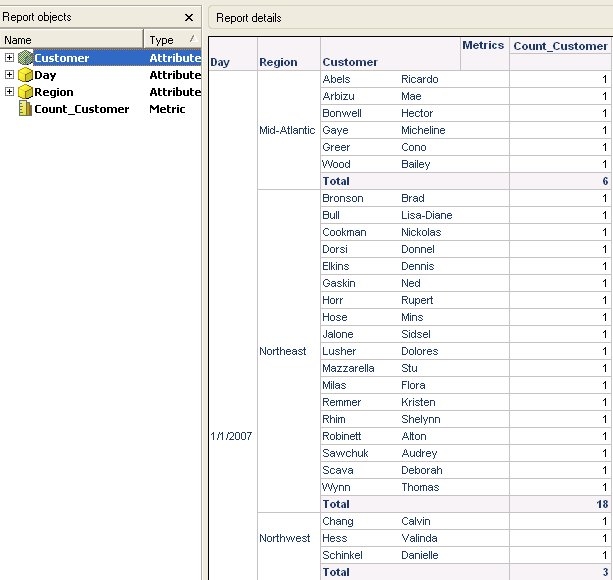This screenshot has height=580, width=613.
Task: Click customer first name Micheline
Action: coord(423,130)
